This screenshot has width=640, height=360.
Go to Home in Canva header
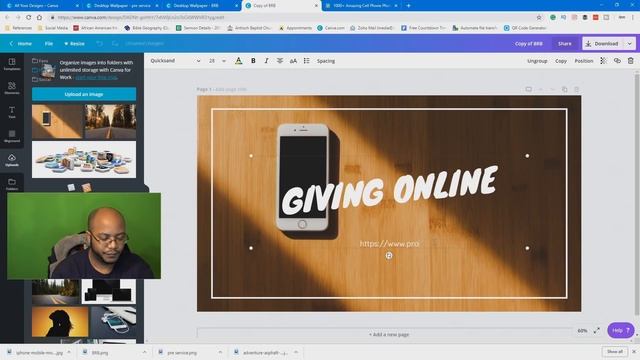[21, 44]
